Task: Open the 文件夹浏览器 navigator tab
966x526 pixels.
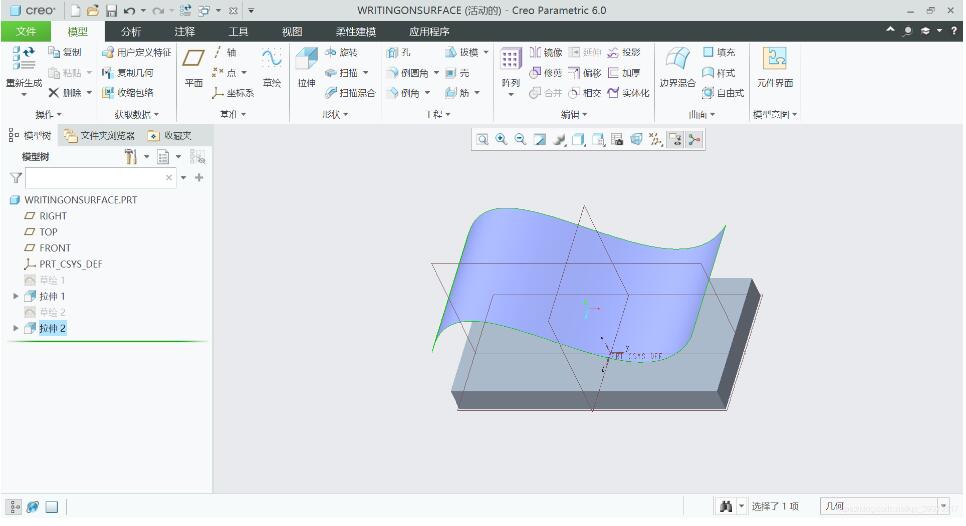Action: click(99, 136)
